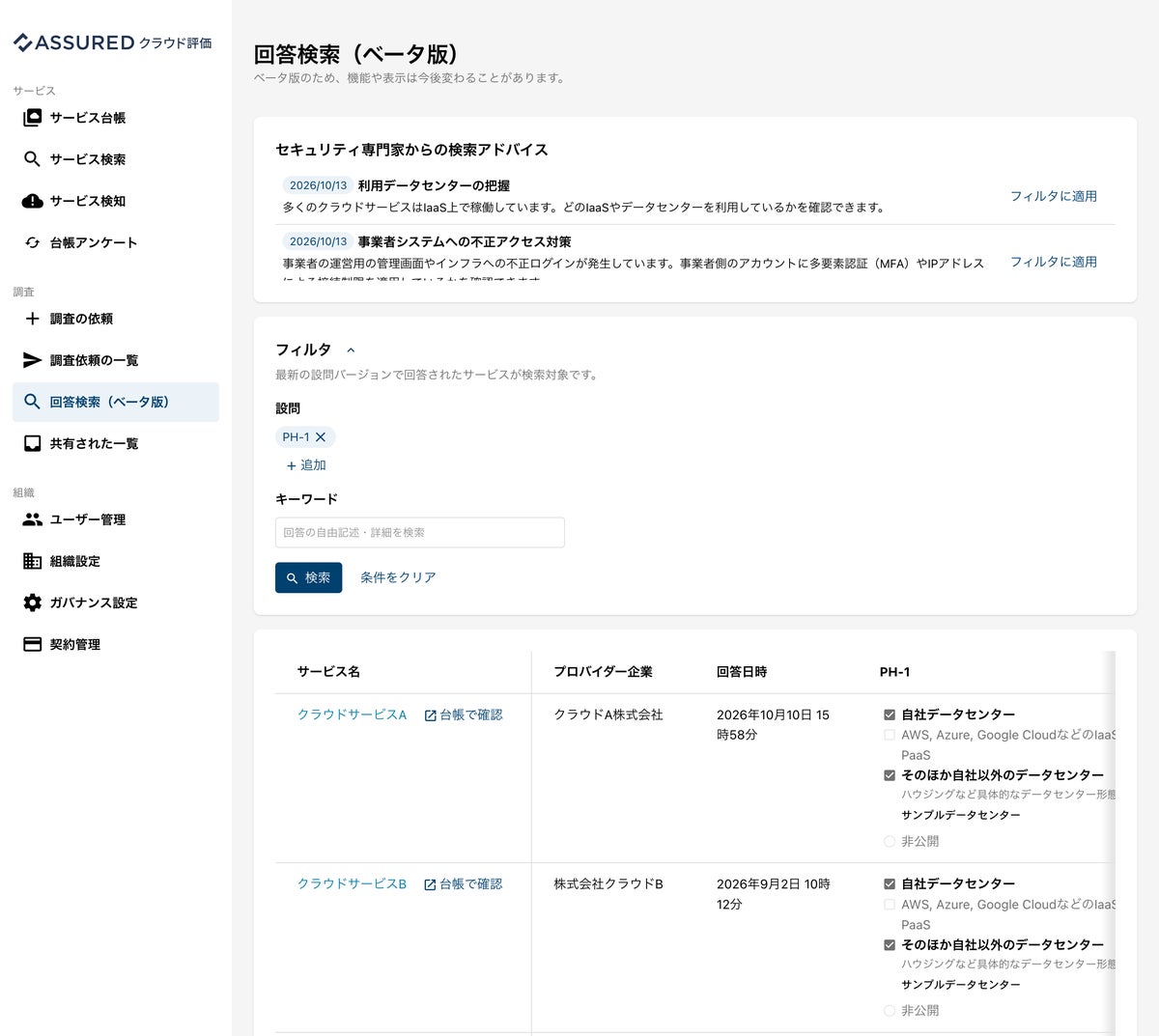This screenshot has width=1159, height=1036.
Task: Click 2026/10/13 badge on 利用データセンターの把握
Action: pyautogui.click(x=318, y=185)
